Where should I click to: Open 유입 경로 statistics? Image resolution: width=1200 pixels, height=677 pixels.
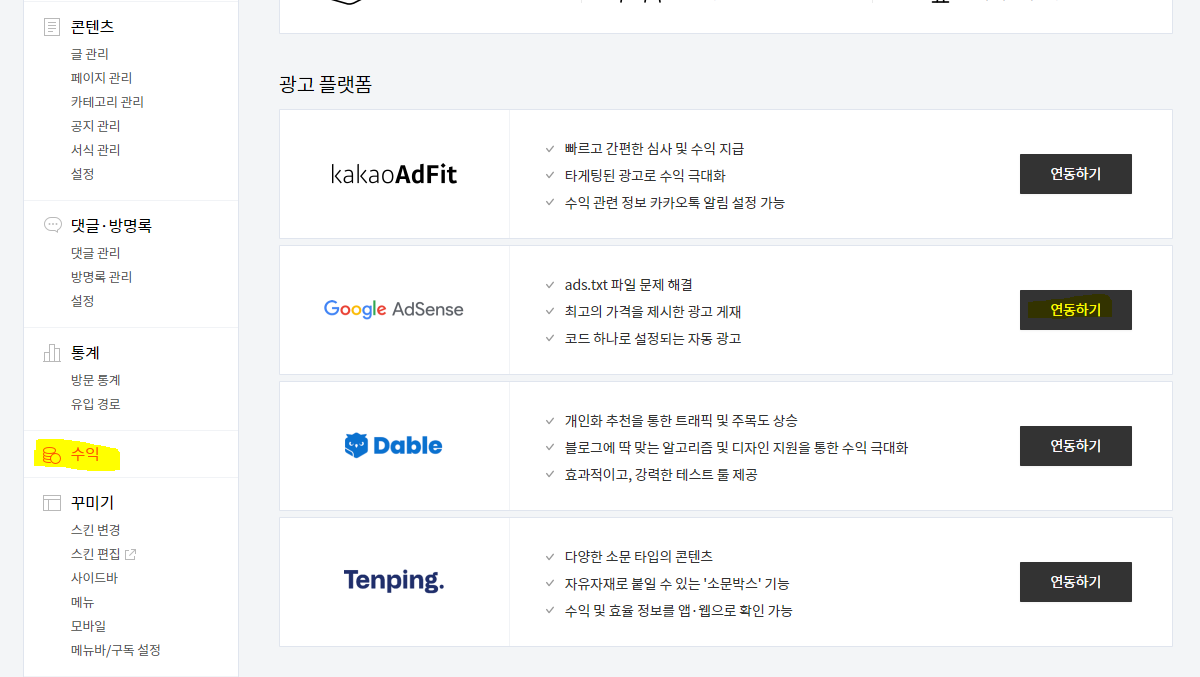(96, 404)
